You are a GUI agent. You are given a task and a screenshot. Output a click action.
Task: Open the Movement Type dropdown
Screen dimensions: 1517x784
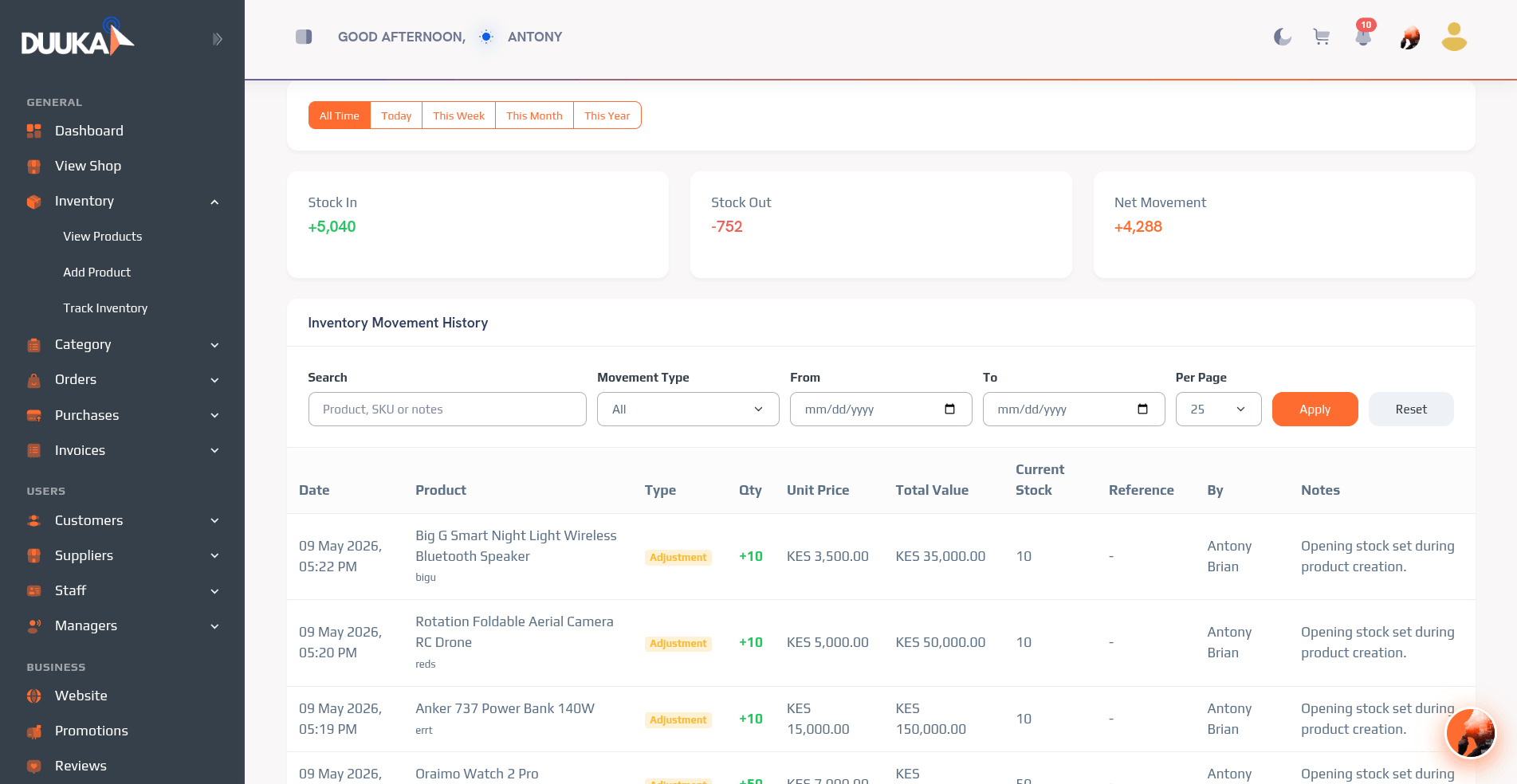pyautogui.click(x=688, y=409)
